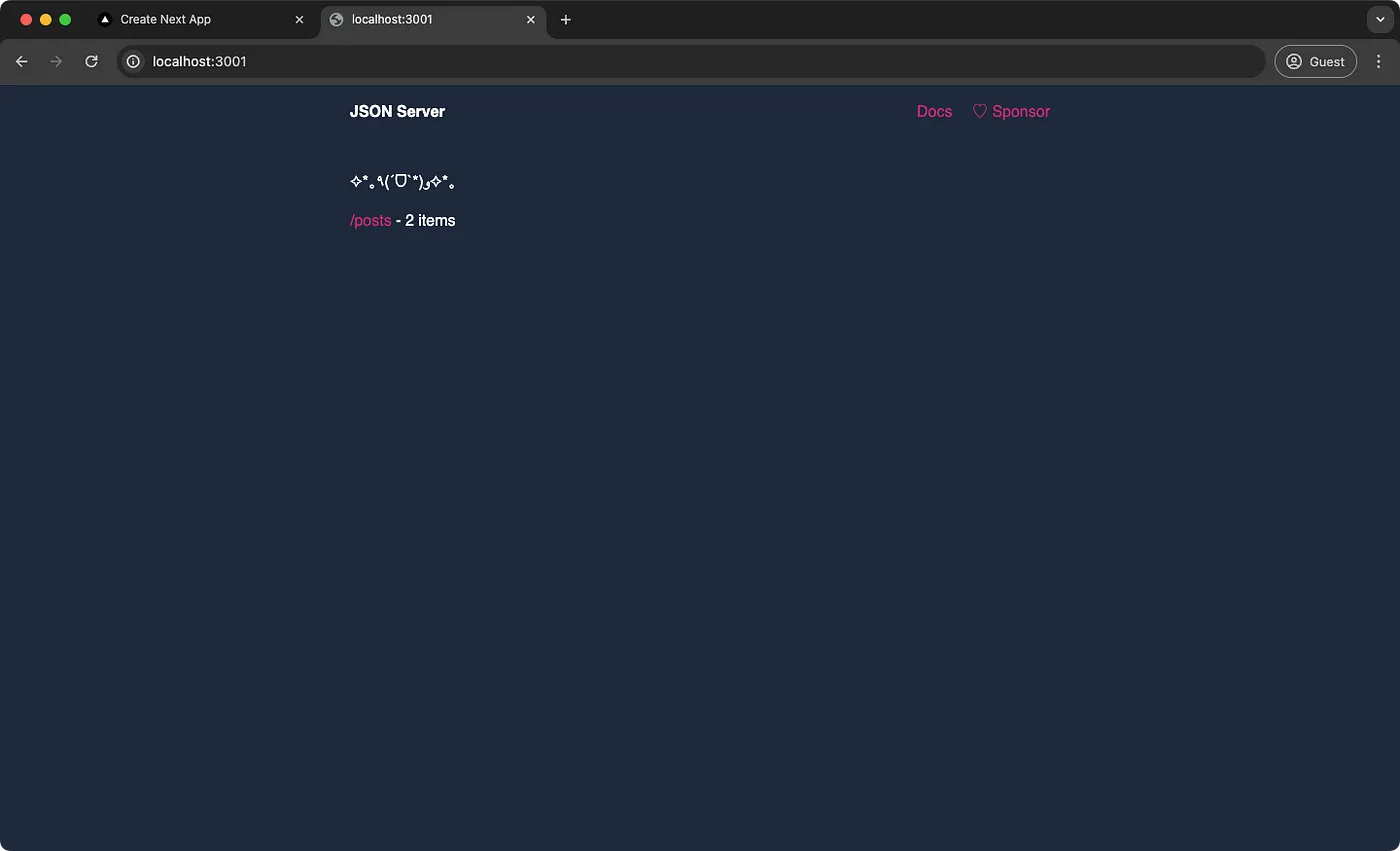Open the /posts resource link

[370, 220]
